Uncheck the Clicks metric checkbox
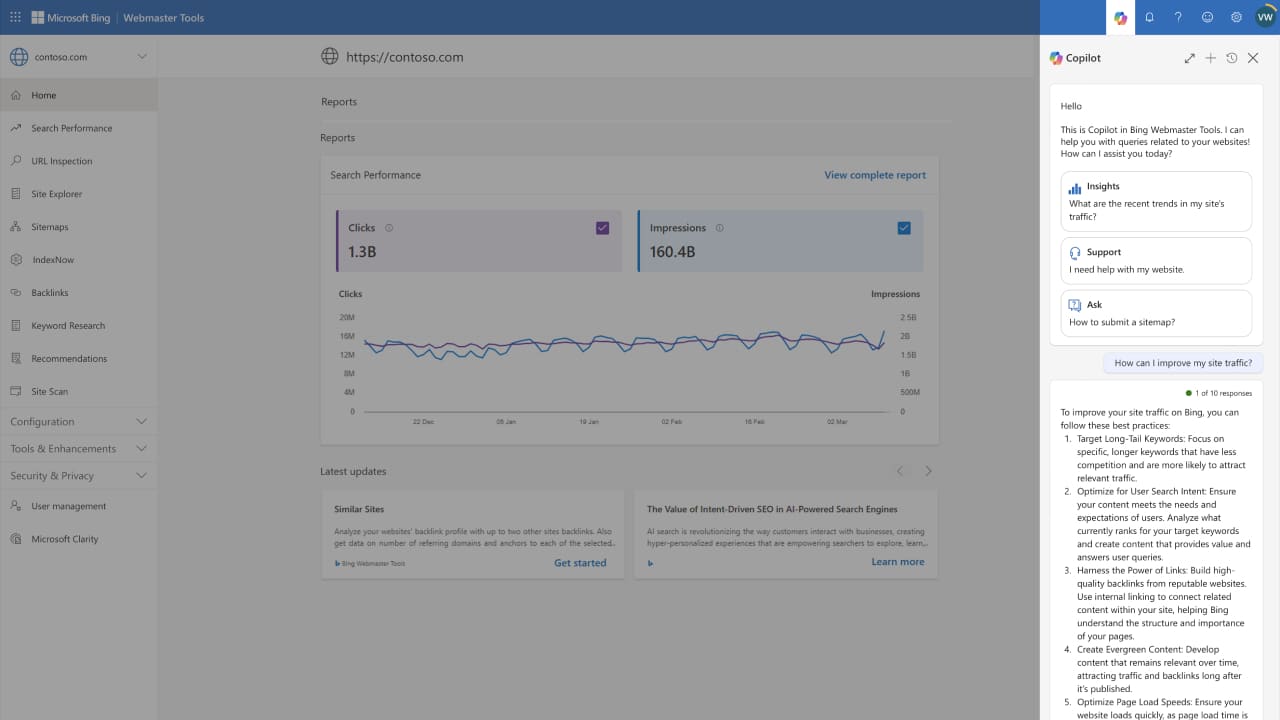This screenshot has height=720, width=1280. pyautogui.click(x=602, y=228)
